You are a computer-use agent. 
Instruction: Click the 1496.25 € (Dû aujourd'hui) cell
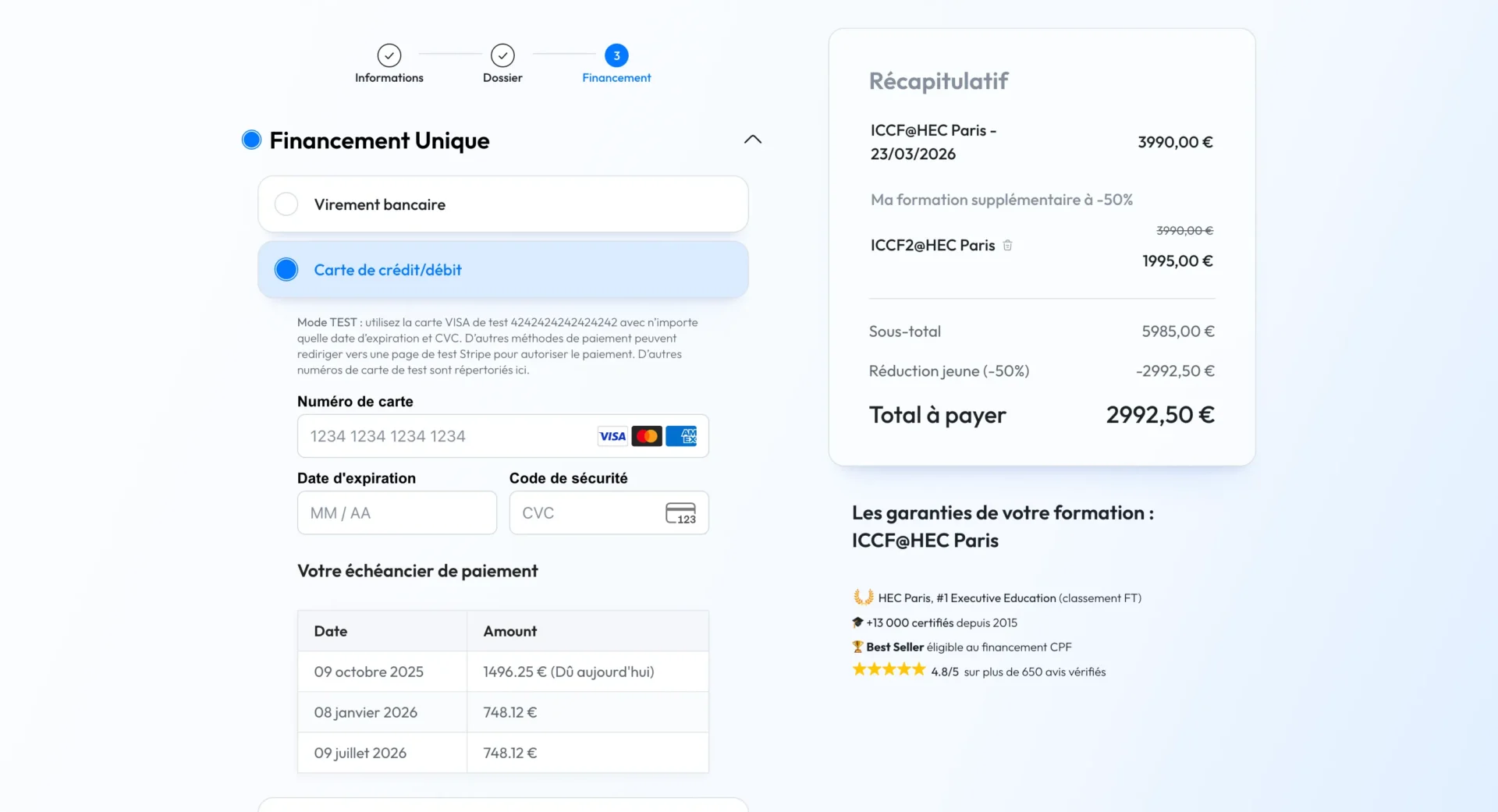[x=587, y=672]
